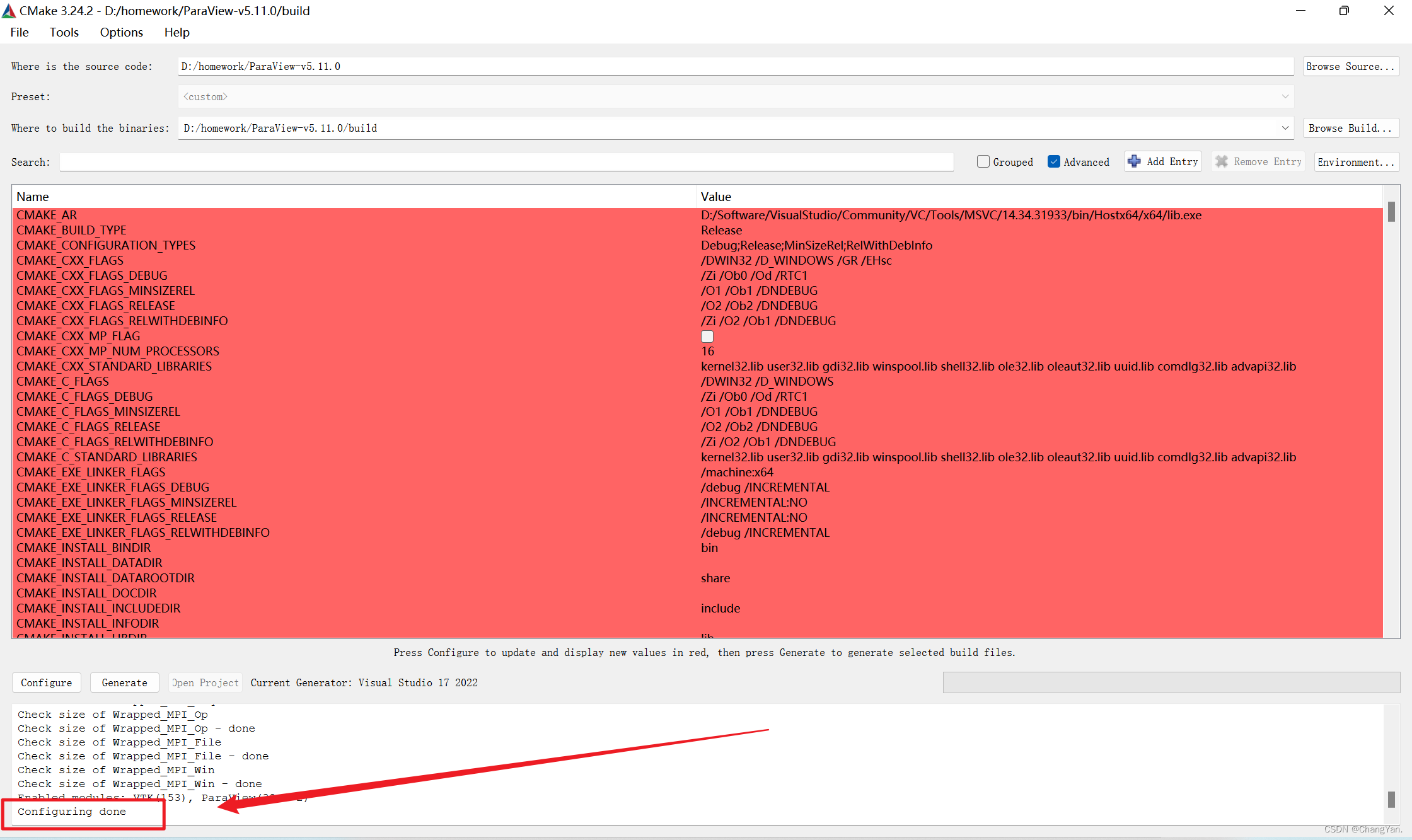Click the source code path field
1412x840 pixels.
click(x=736, y=66)
